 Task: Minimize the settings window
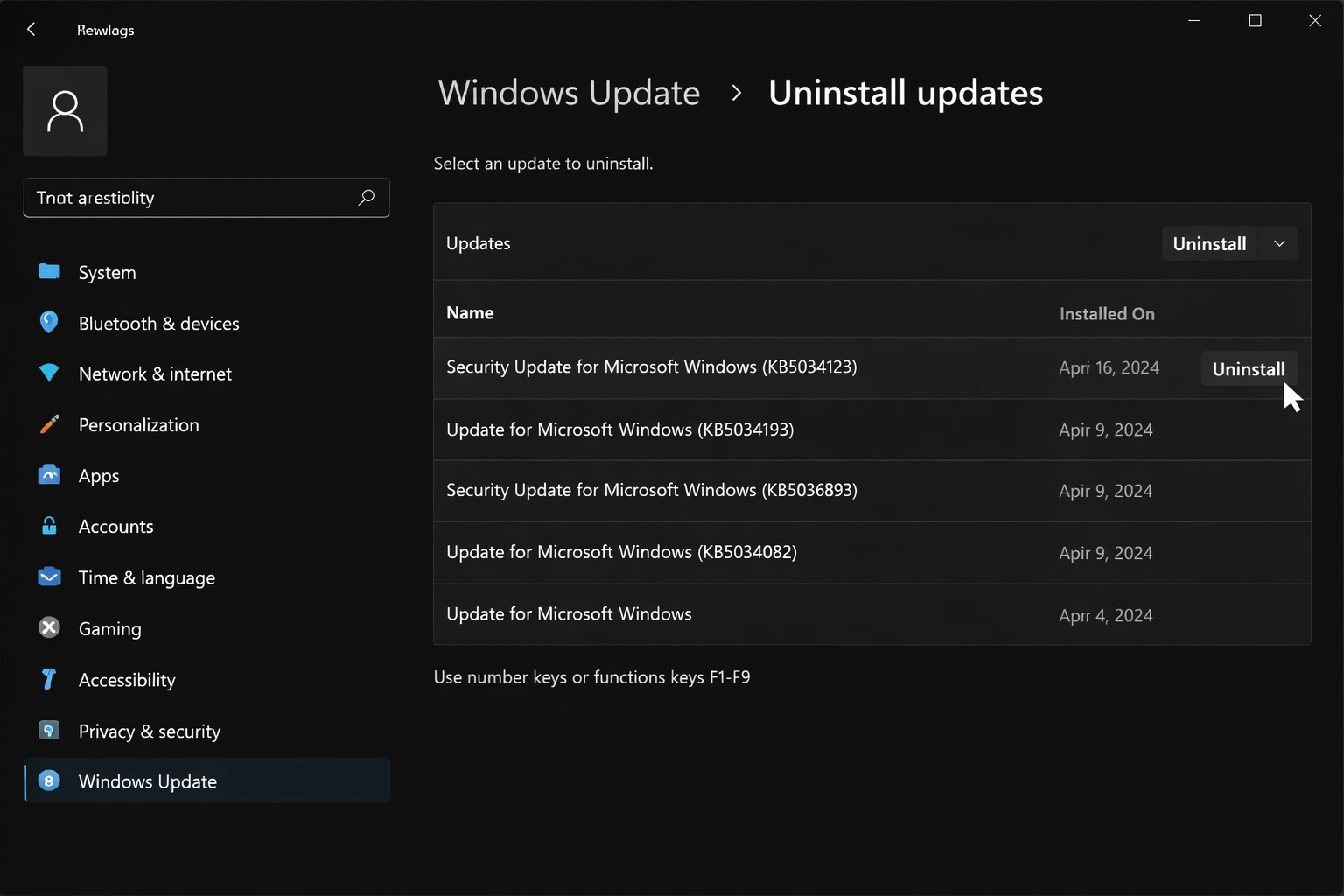(x=1194, y=20)
